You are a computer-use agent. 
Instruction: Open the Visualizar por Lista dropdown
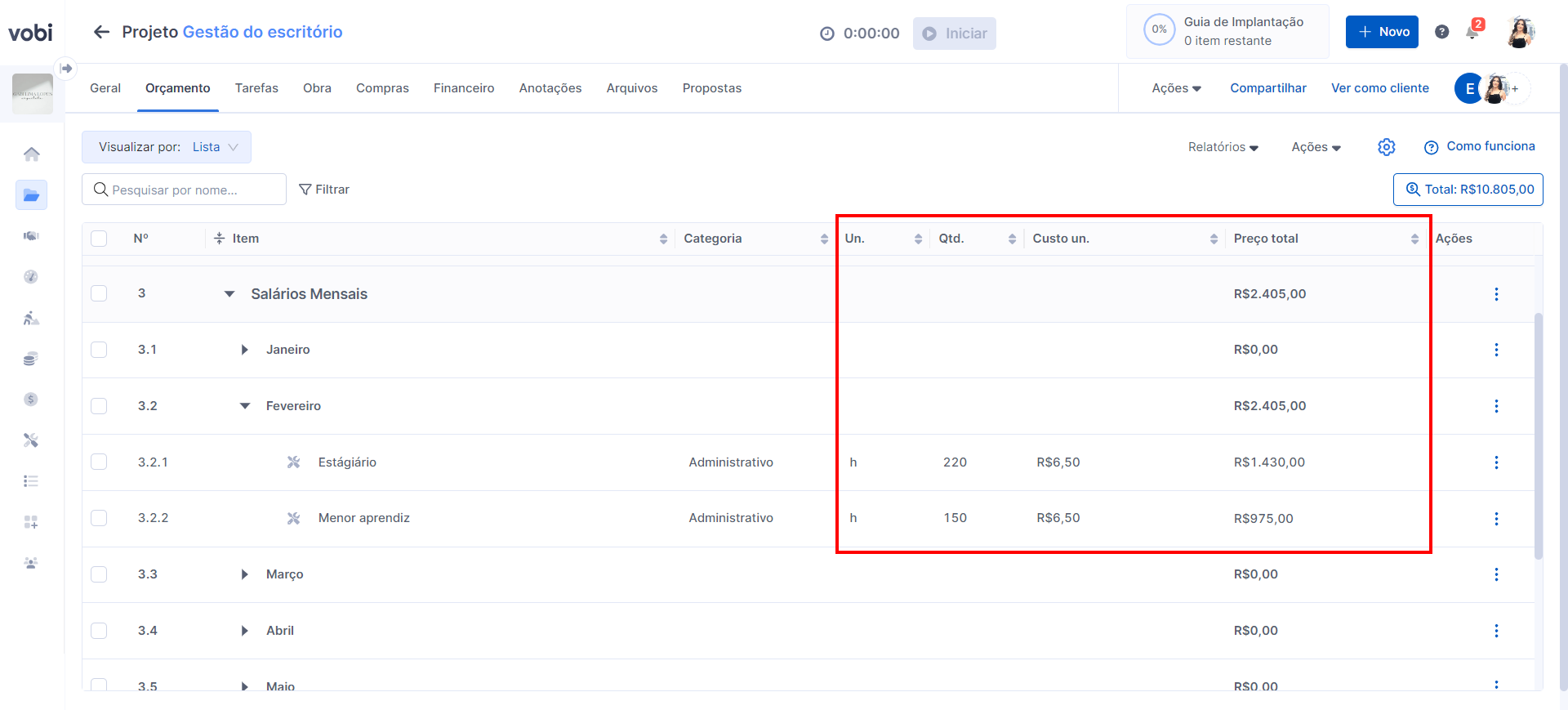pos(167,147)
